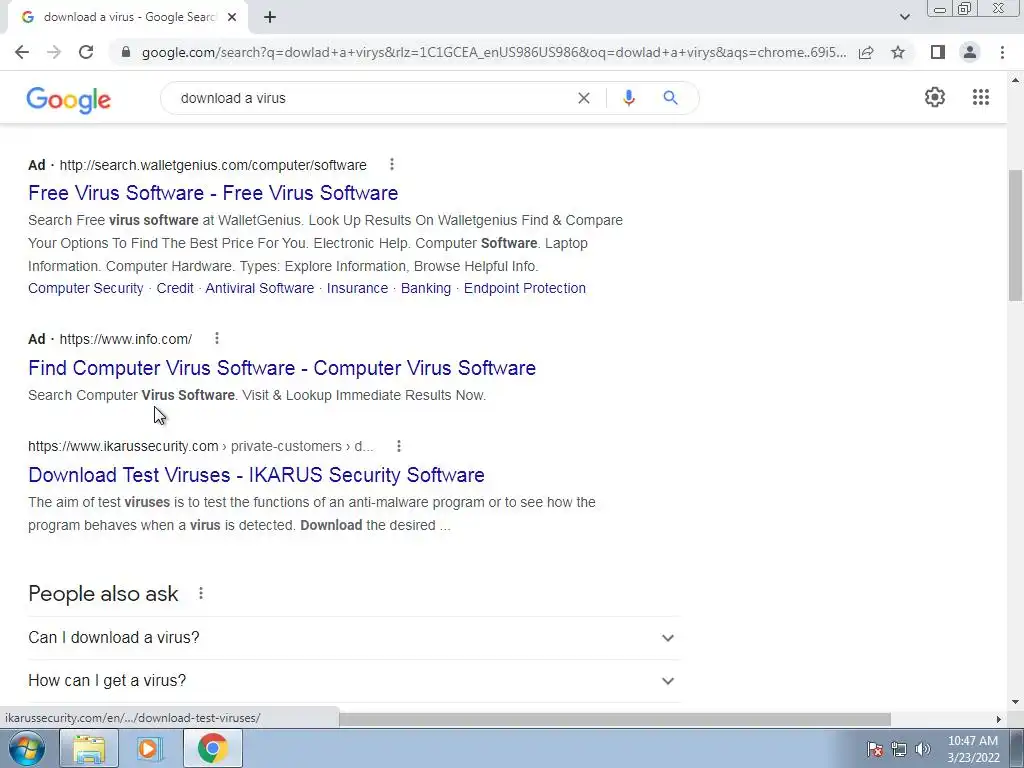Screen dimensions: 1024x768
Task: Click the vertical scrollbar thumb
Action: (x=1016, y=235)
